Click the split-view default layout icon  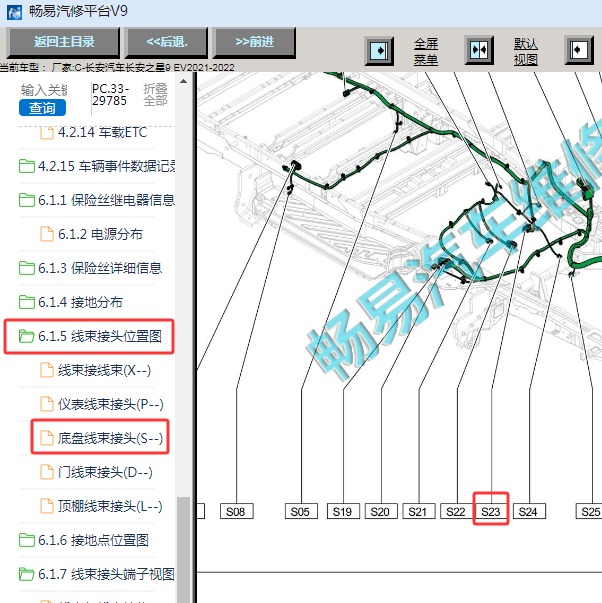tap(479, 50)
